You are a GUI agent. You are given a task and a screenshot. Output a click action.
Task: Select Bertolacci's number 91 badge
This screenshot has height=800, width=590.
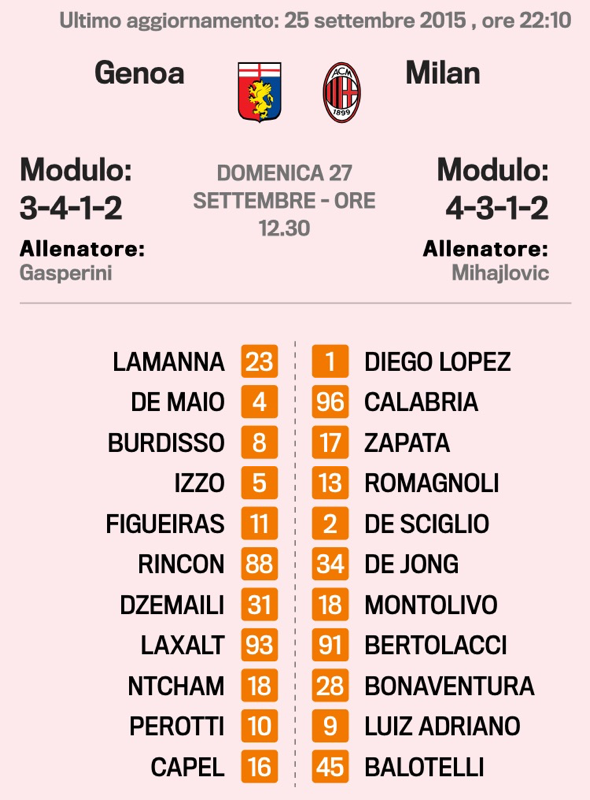click(x=330, y=645)
